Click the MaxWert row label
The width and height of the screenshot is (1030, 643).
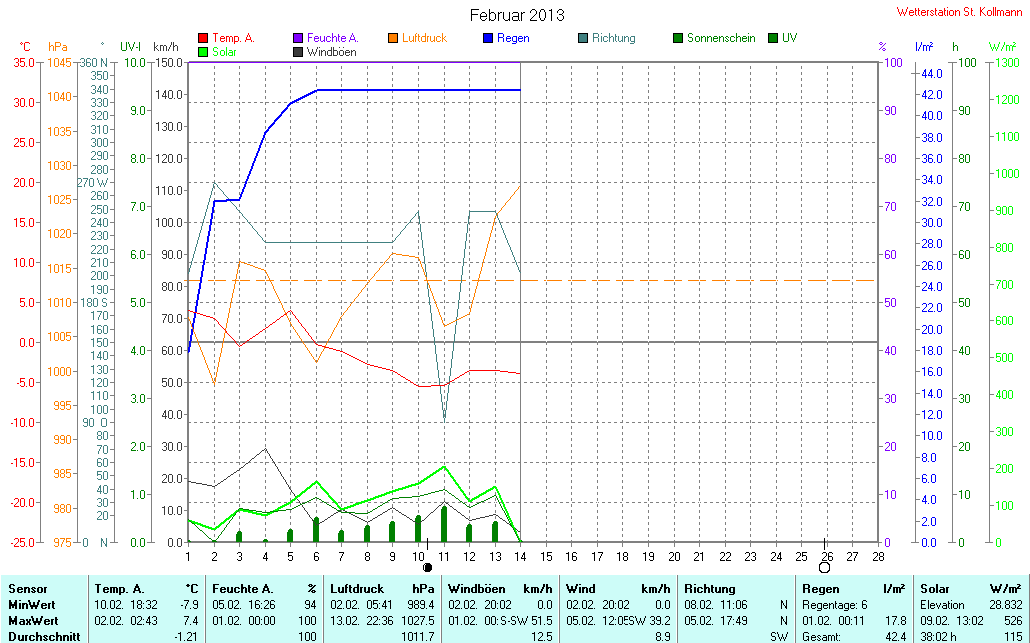32,621
